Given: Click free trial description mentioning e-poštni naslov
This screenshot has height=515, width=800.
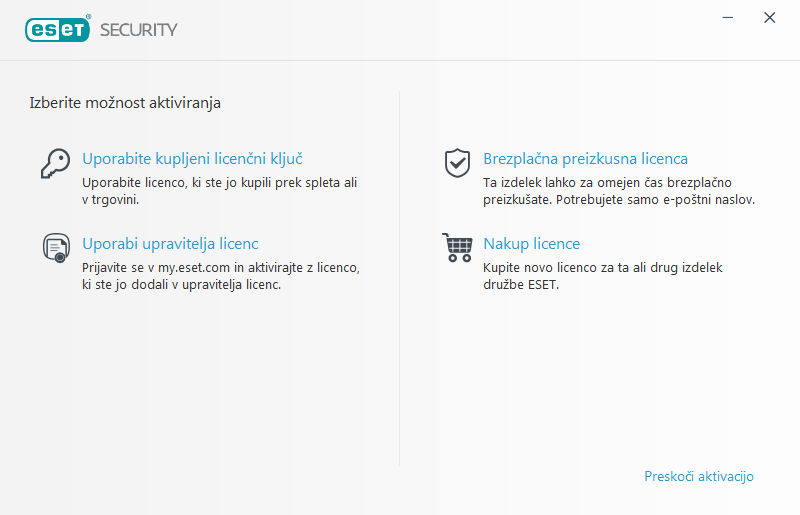Looking at the screenshot, I should tap(618, 192).
